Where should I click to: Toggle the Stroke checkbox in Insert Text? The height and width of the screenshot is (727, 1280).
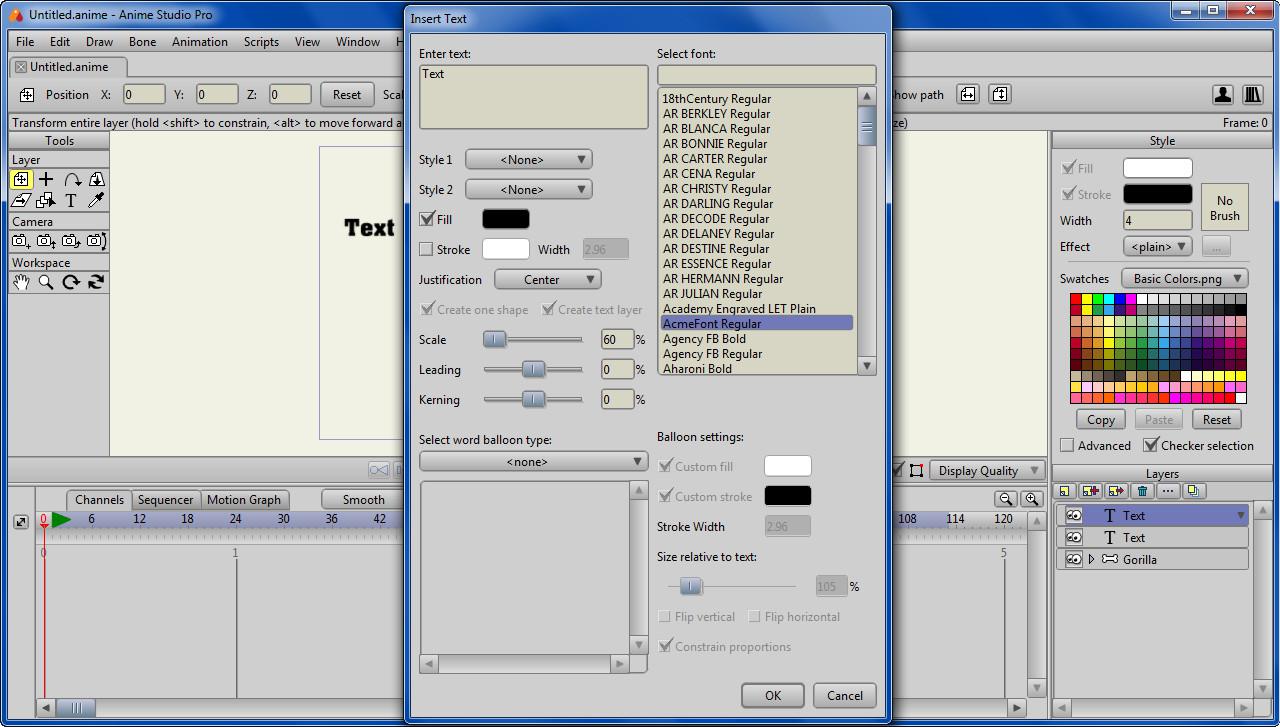[427, 249]
